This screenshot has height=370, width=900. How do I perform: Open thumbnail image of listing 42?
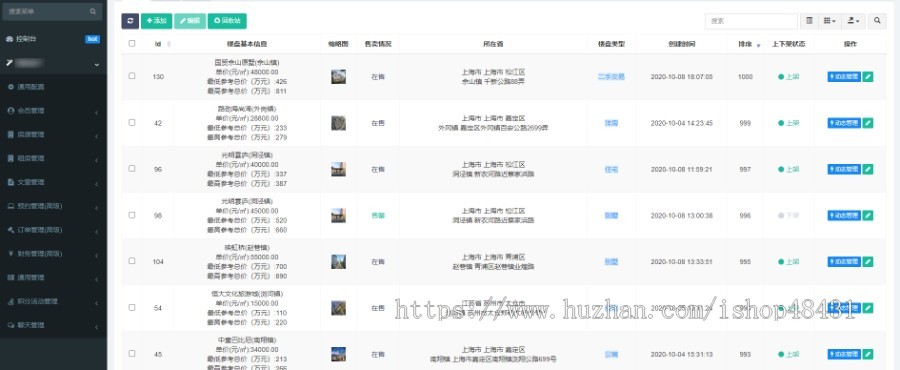[x=338, y=123]
